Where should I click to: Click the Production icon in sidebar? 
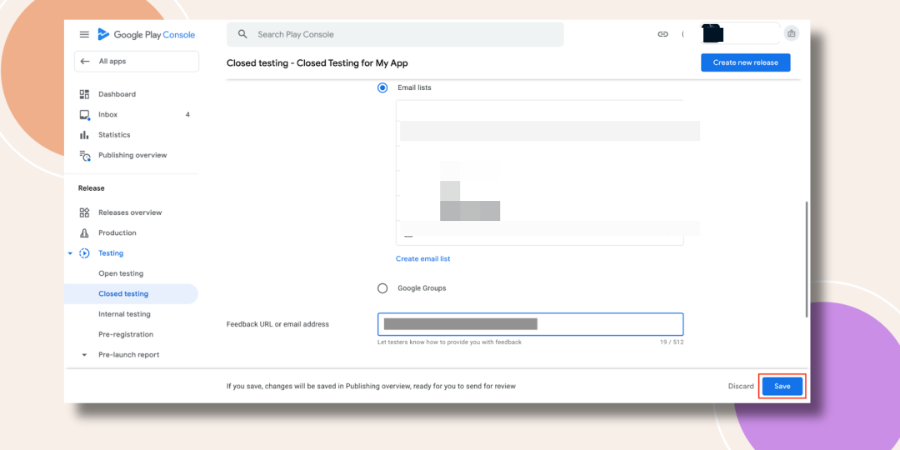[84, 233]
